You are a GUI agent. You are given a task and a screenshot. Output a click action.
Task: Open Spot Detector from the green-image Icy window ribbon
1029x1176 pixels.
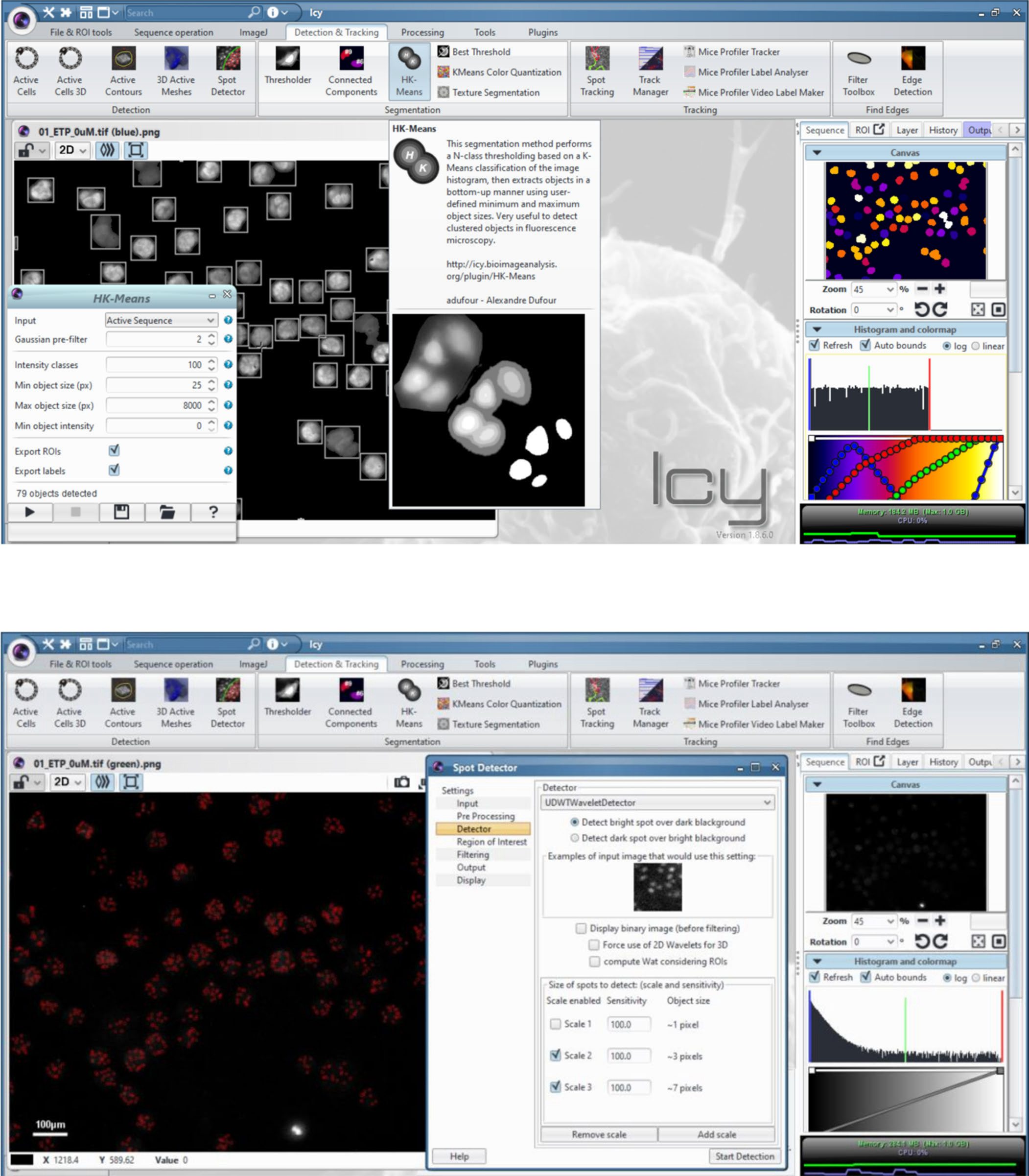coord(228,704)
